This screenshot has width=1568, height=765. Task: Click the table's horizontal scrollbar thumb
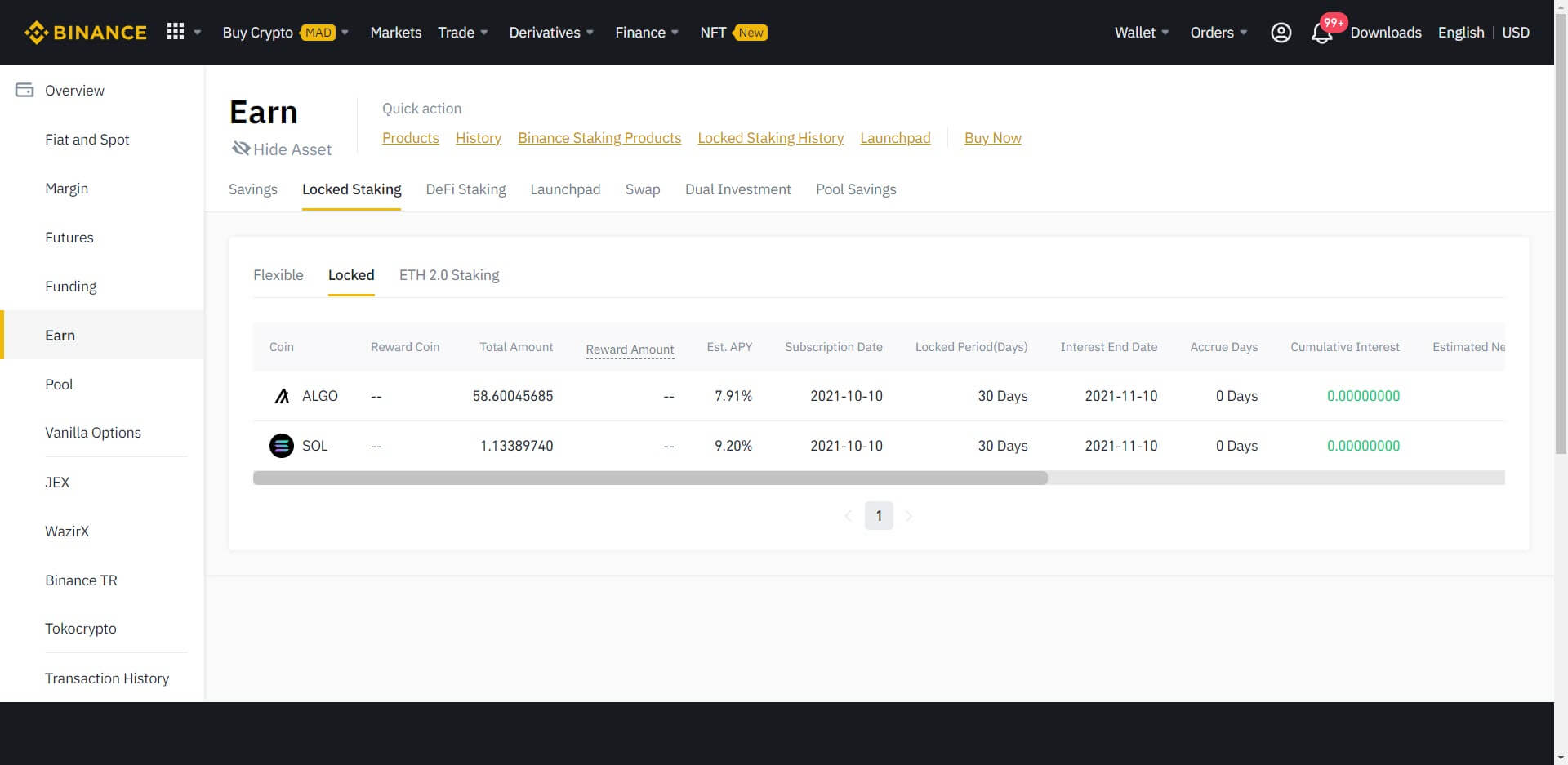point(650,478)
